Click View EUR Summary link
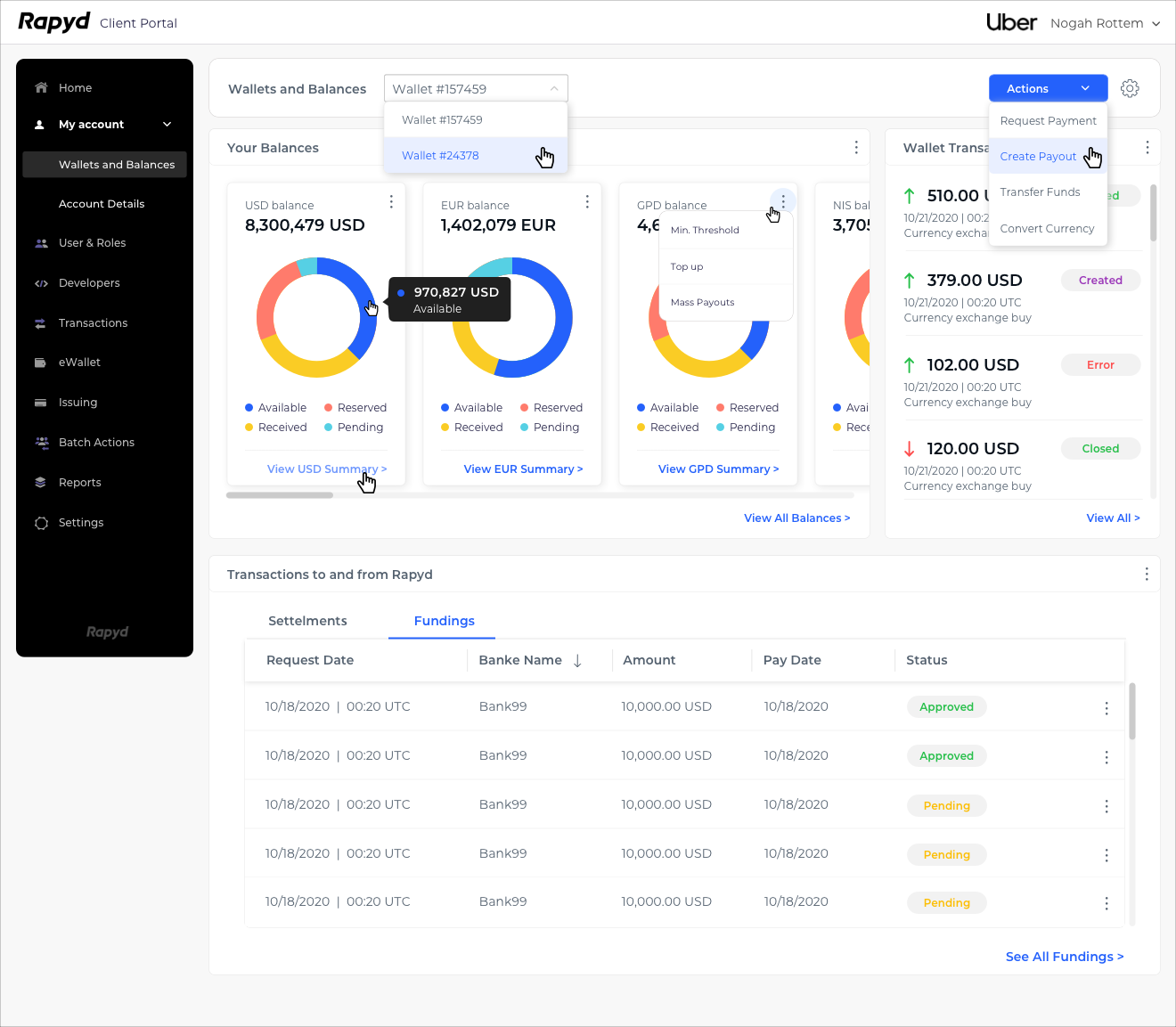The height and width of the screenshot is (1027, 1176). coord(523,469)
